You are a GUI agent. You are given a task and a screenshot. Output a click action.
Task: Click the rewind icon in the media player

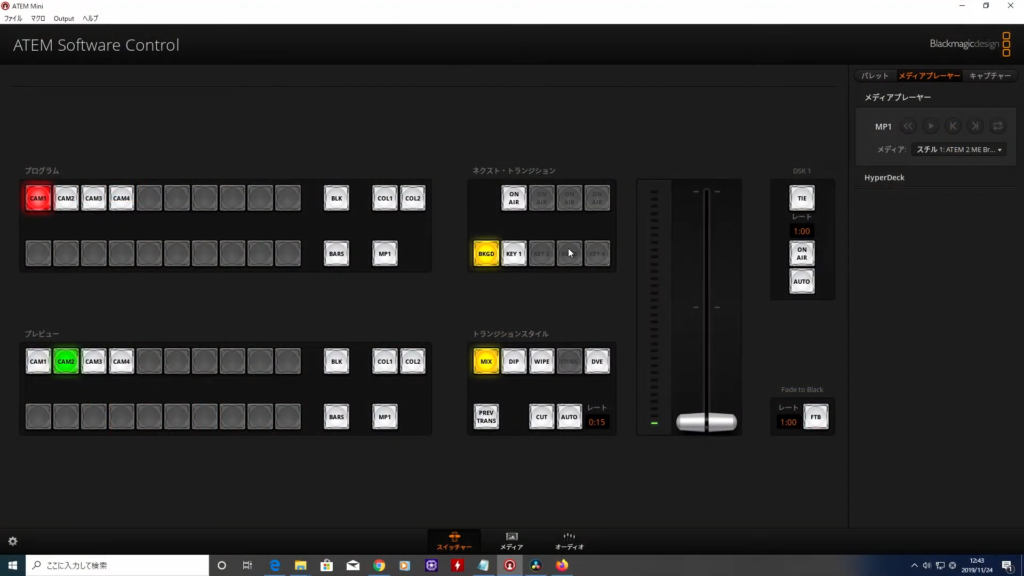(x=908, y=126)
